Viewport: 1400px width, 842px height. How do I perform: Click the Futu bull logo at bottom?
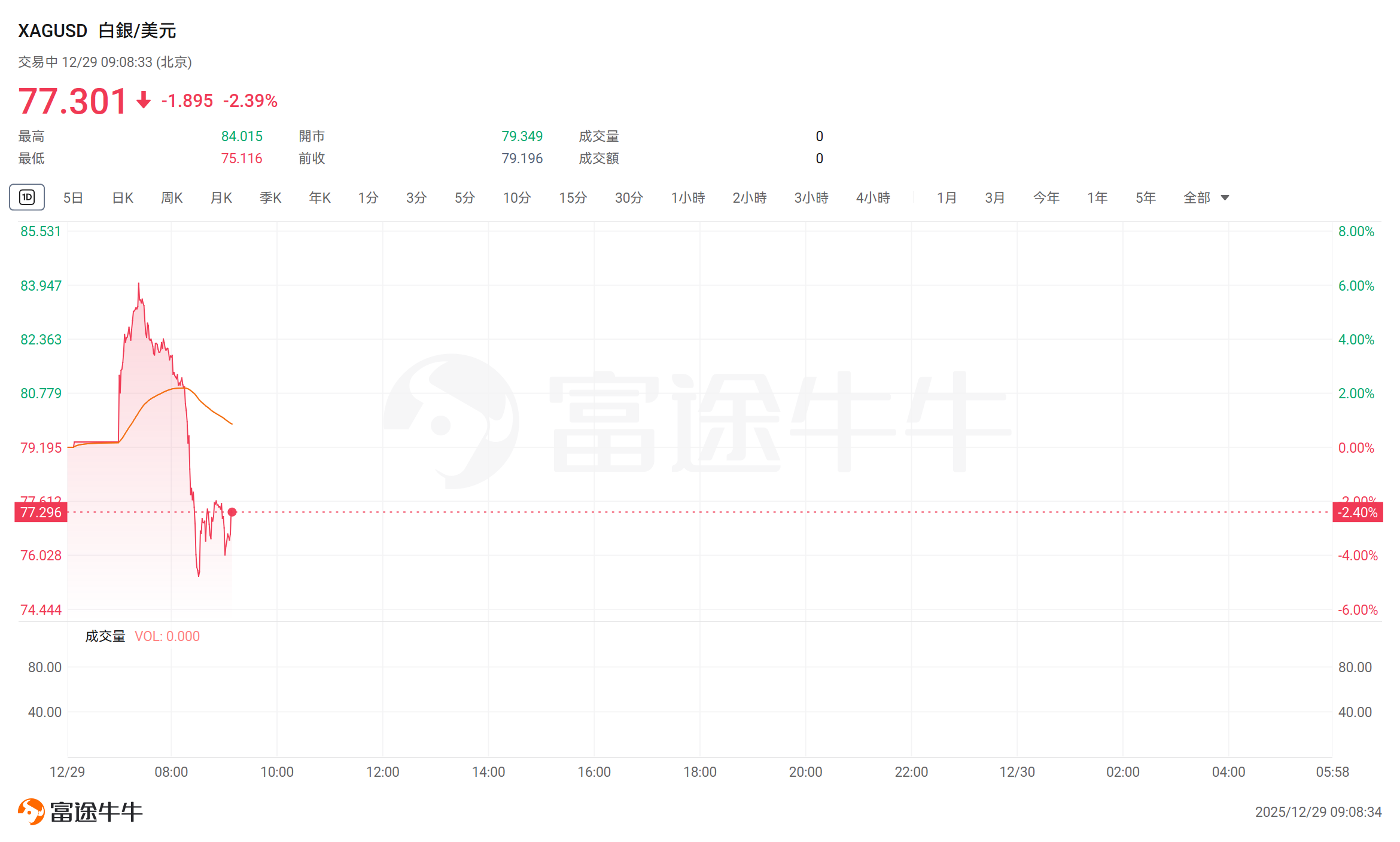31,811
